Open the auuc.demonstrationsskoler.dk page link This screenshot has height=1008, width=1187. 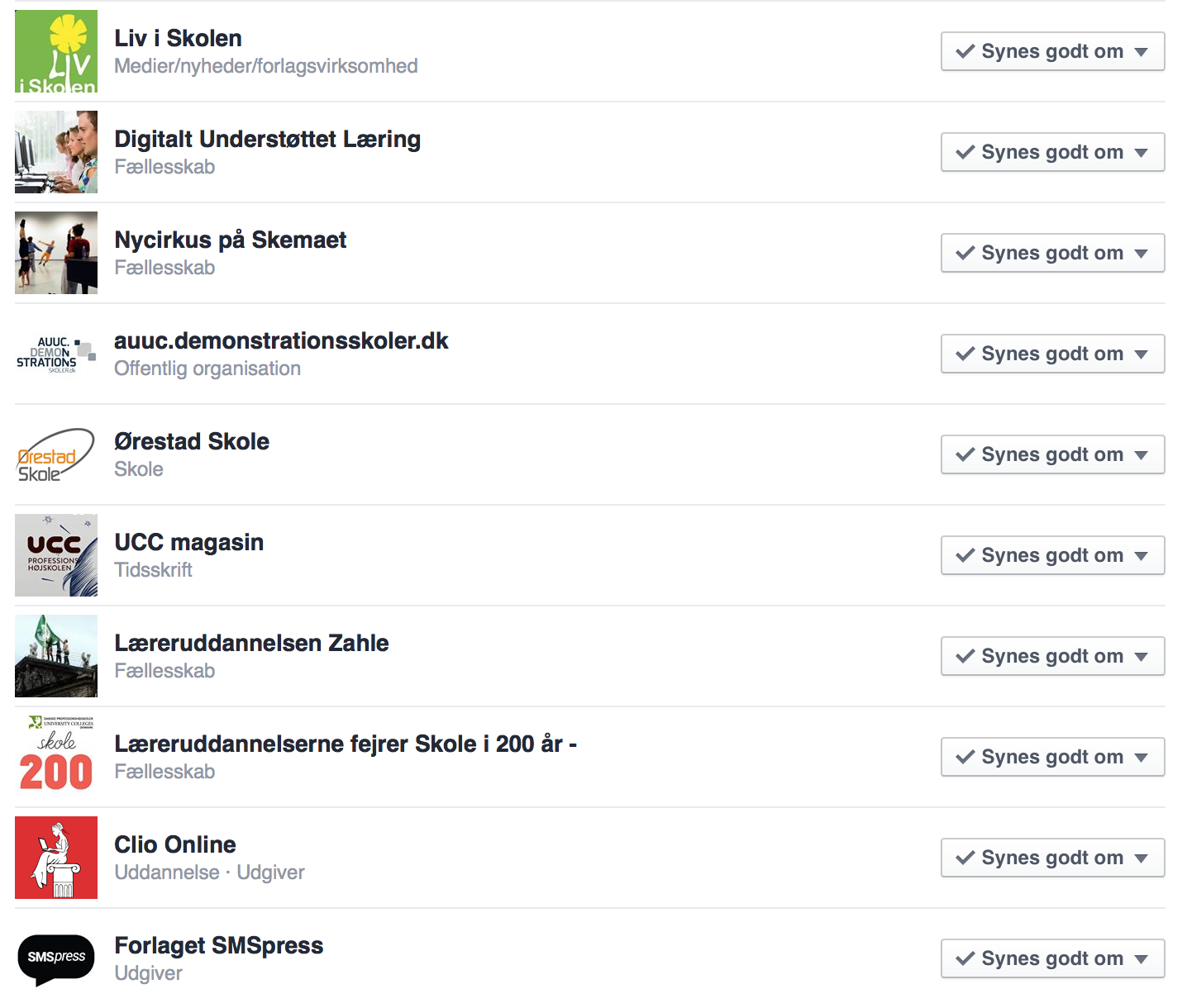(x=281, y=341)
